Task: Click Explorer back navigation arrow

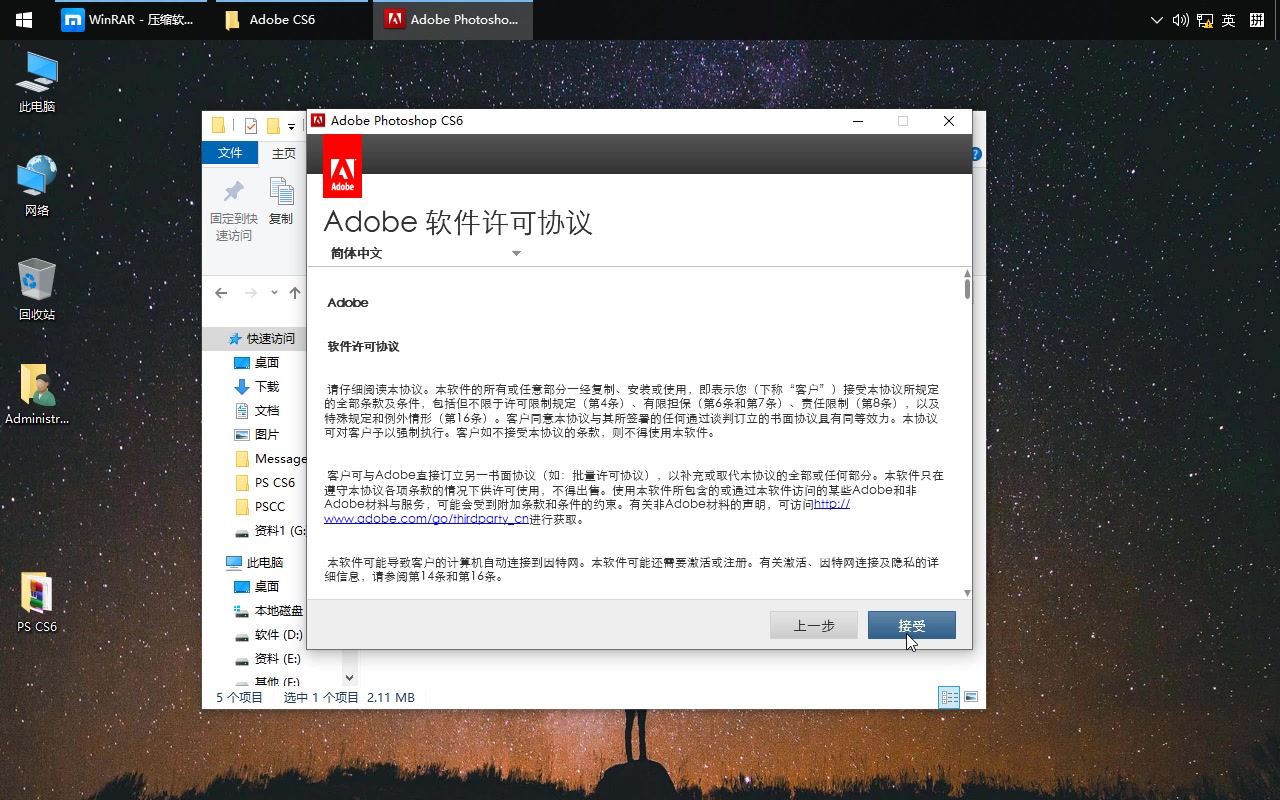Action: 222,293
